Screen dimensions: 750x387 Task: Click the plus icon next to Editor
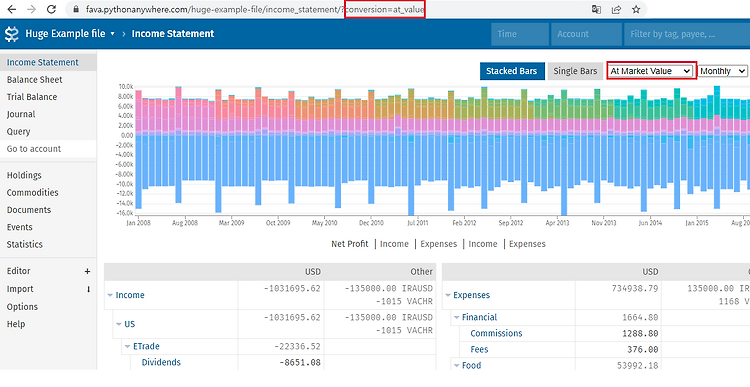[x=88, y=271]
